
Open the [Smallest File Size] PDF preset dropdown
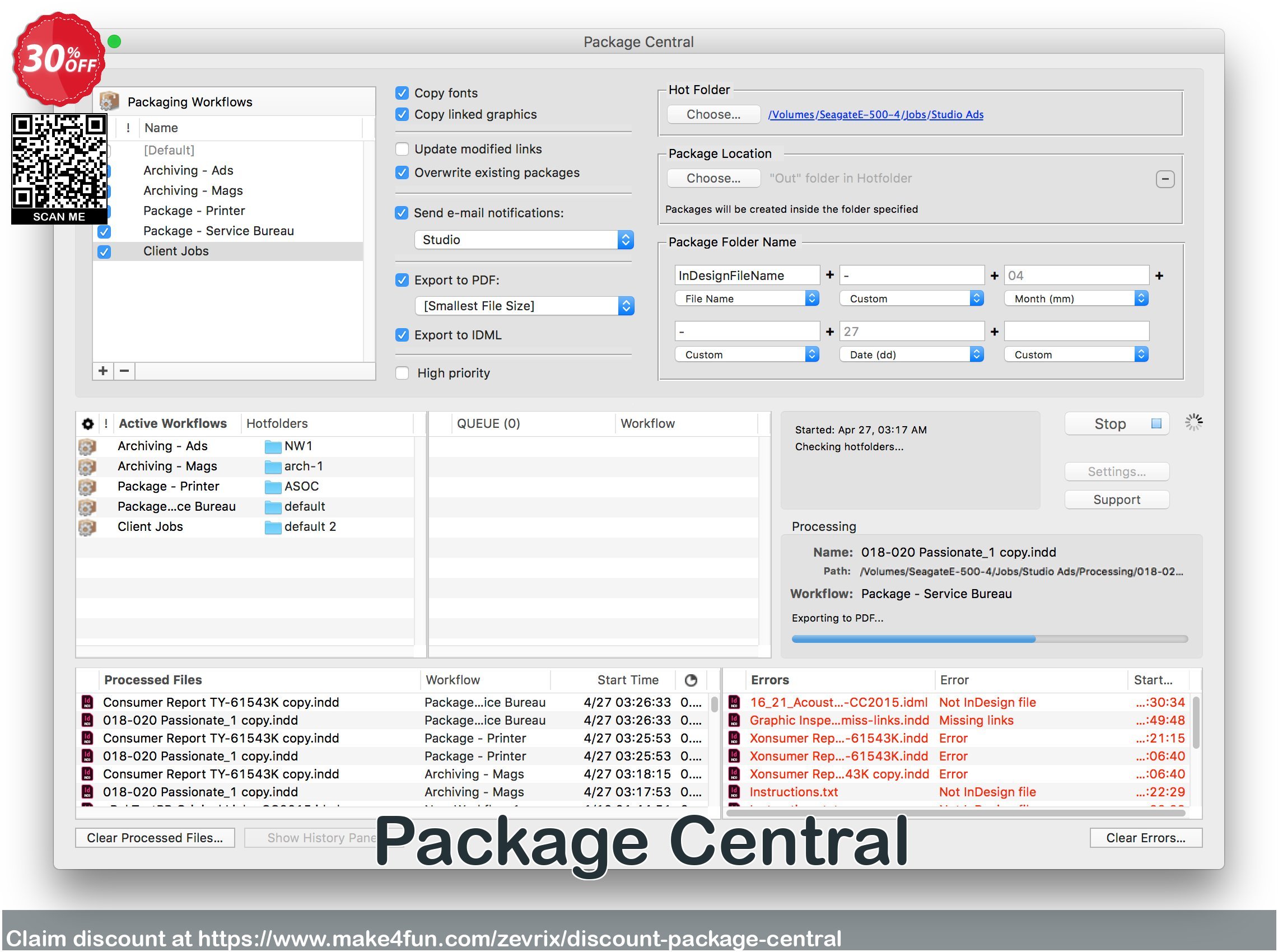524,306
